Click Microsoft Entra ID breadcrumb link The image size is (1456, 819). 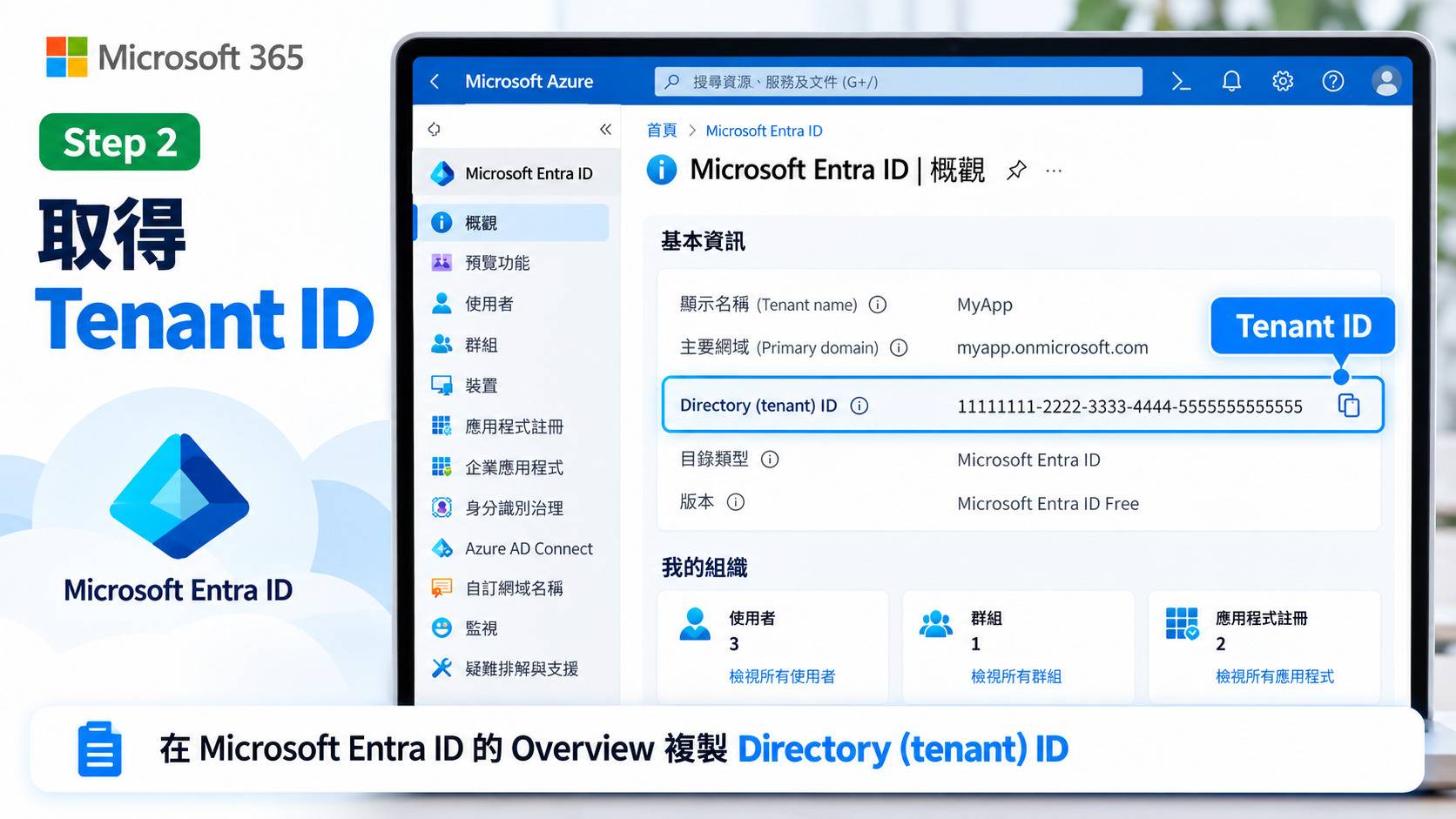[764, 131]
